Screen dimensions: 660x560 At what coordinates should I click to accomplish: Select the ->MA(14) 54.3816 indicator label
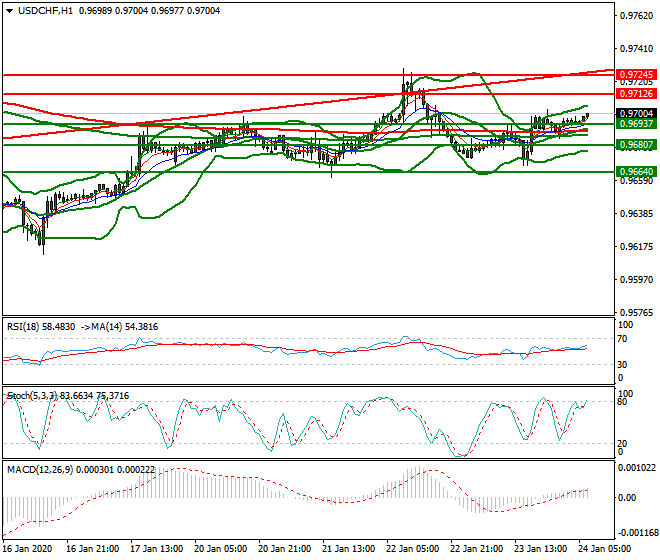pos(119,327)
